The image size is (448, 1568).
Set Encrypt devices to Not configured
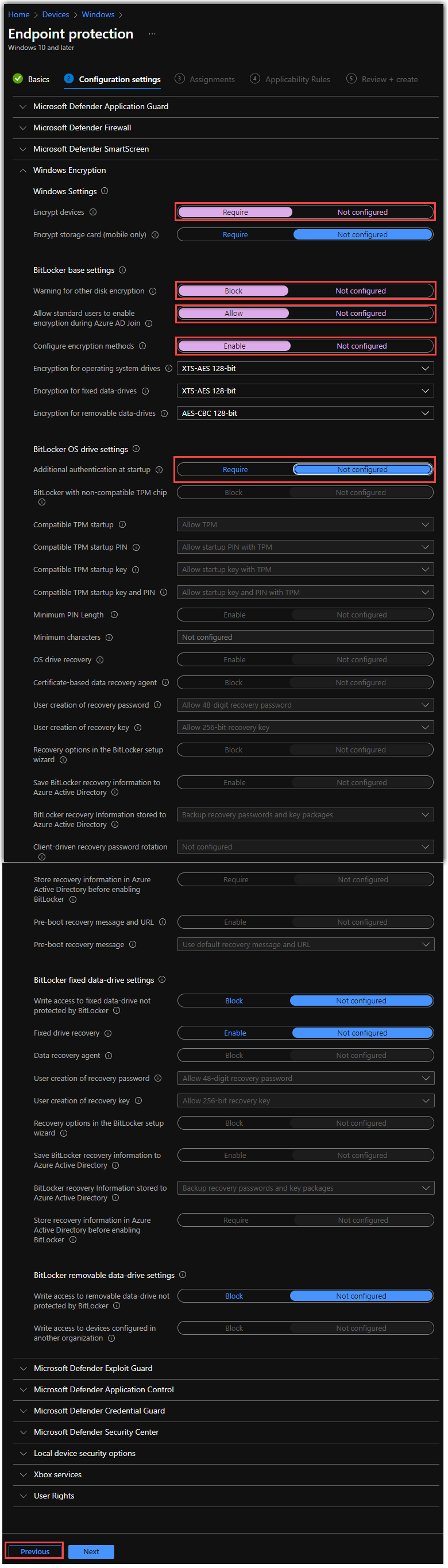tap(363, 213)
